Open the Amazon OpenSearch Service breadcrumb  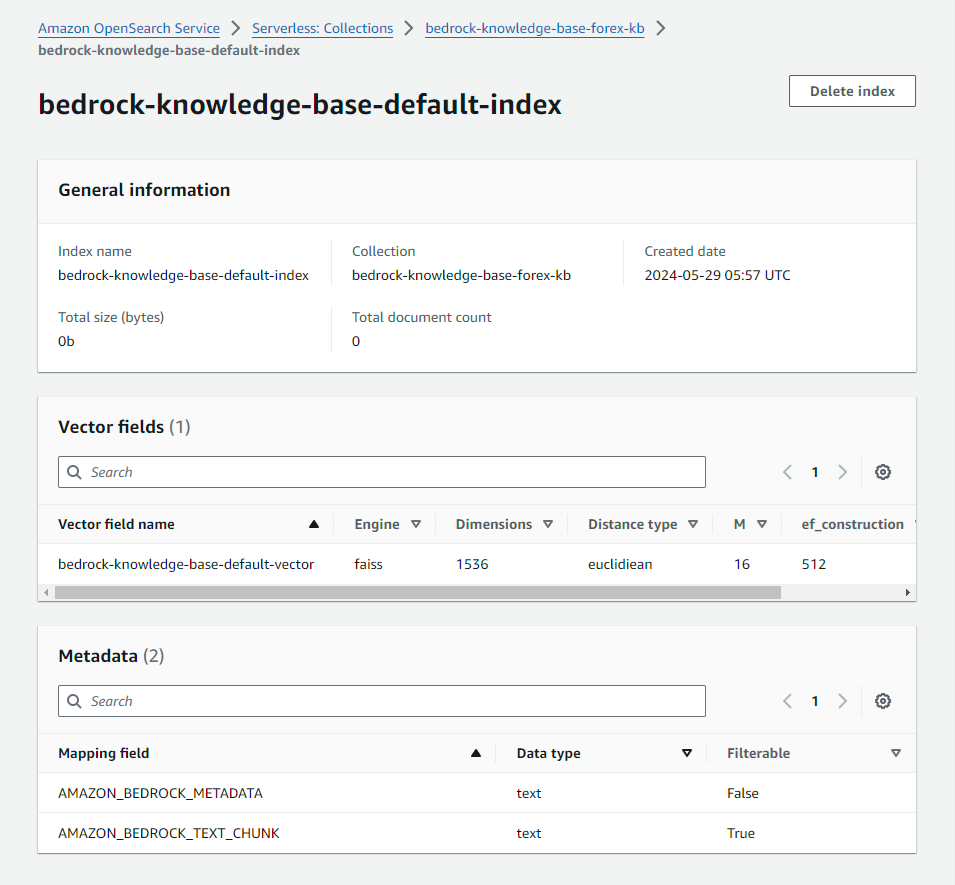tap(128, 28)
